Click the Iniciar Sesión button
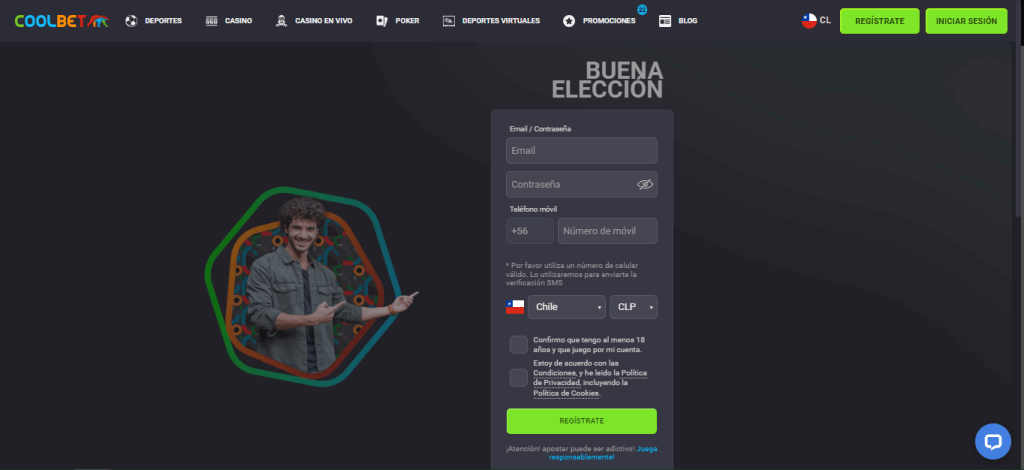 click(967, 21)
